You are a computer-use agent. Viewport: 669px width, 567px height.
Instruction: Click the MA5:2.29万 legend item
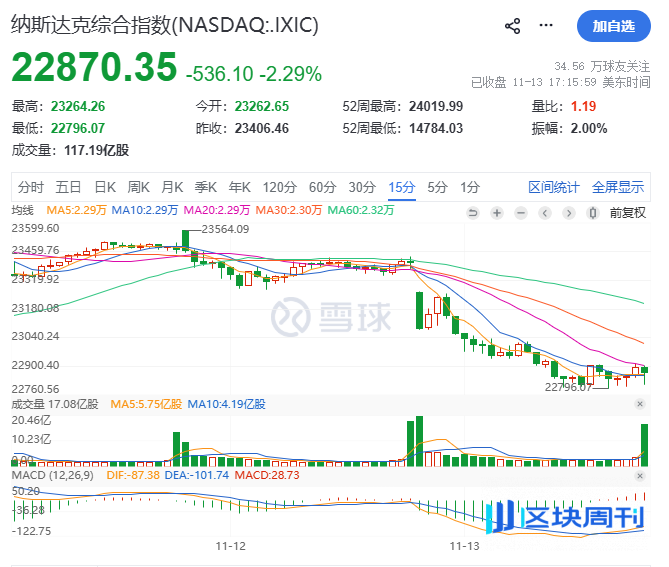coord(76,210)
